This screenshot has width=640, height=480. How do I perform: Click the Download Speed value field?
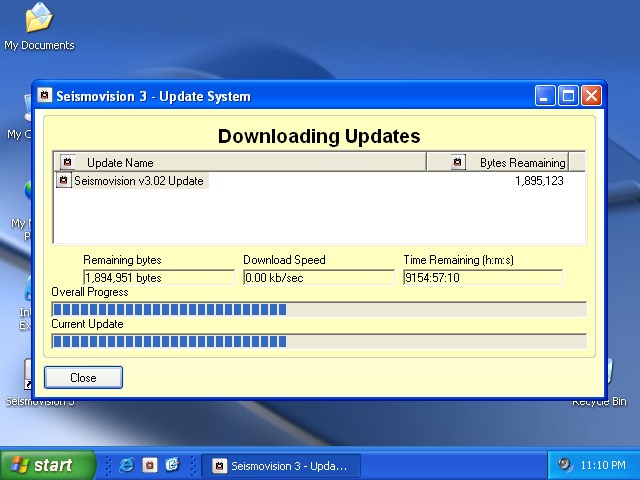pos(318,277)
